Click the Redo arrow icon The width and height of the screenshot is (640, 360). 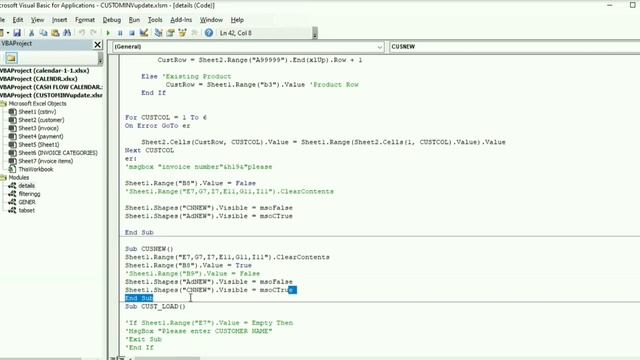click(x=93, y=33)
